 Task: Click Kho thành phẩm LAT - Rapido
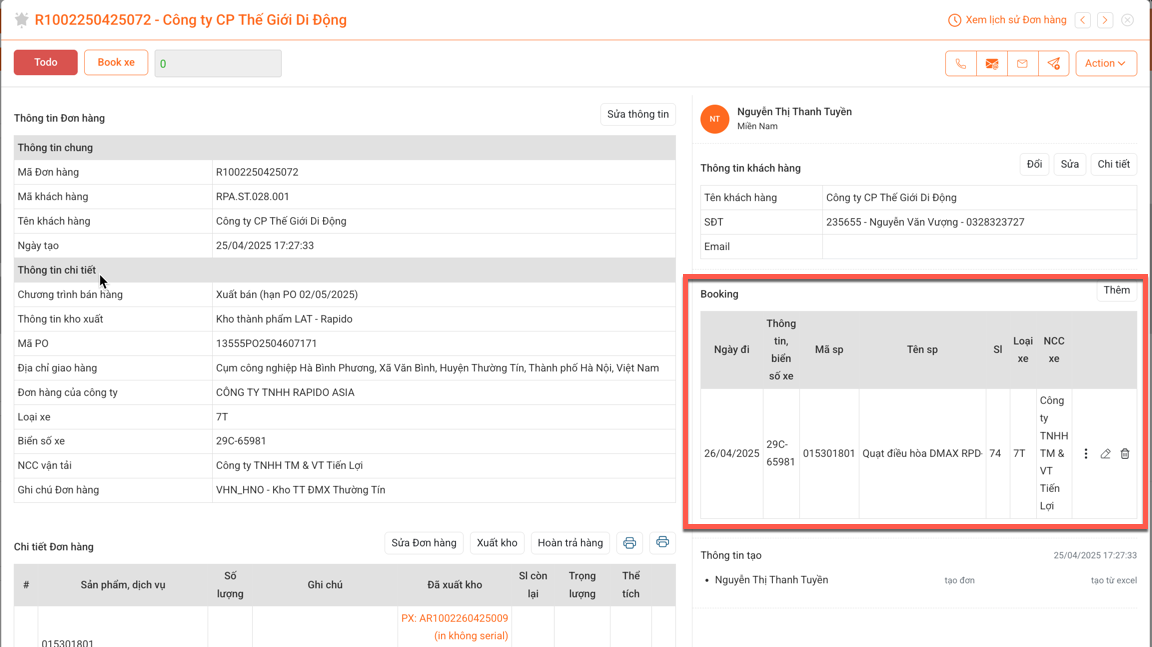(284, 319)
